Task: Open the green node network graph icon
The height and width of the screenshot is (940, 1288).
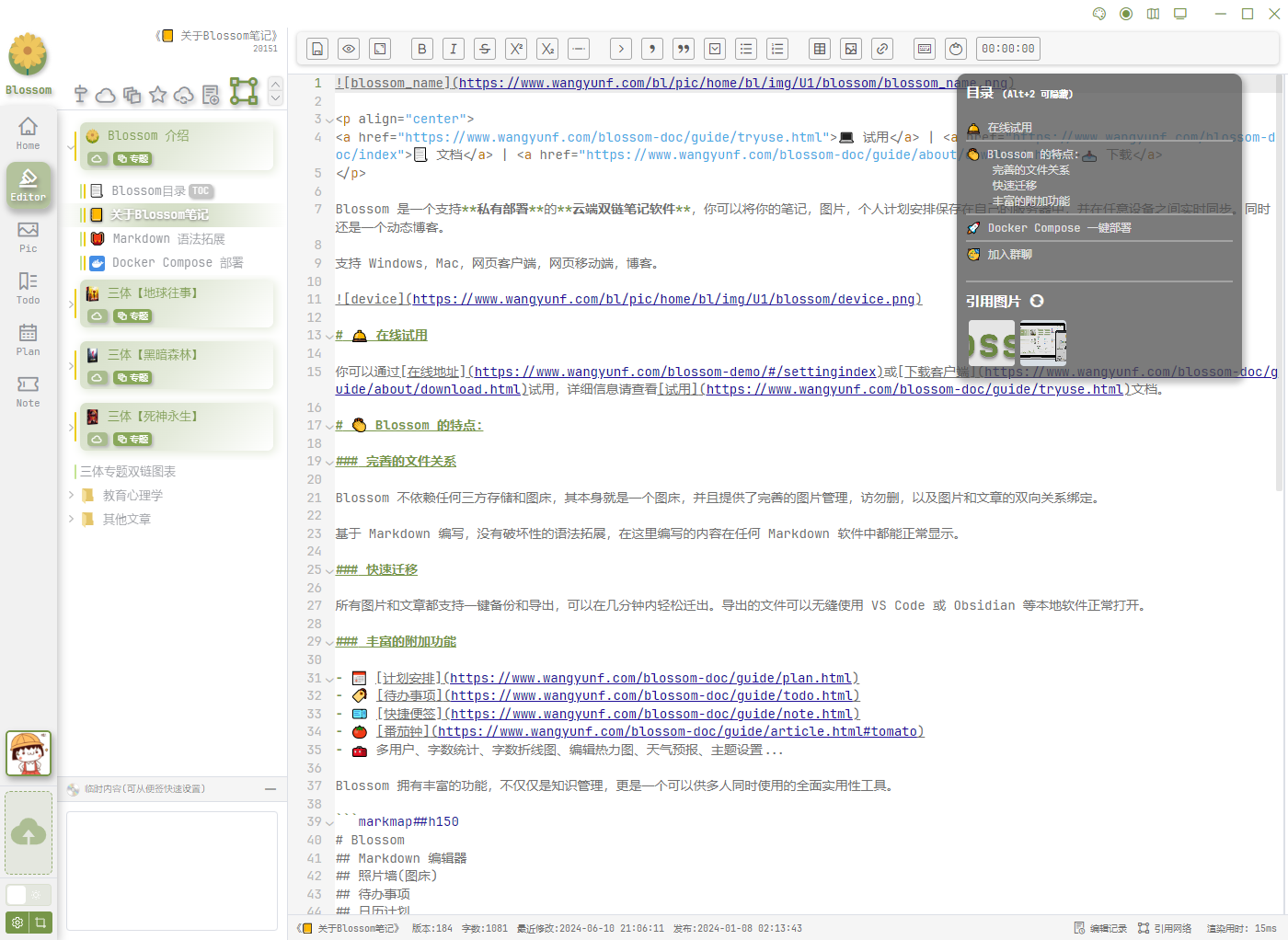Action: pyautogui.click(x=244, y=91)
